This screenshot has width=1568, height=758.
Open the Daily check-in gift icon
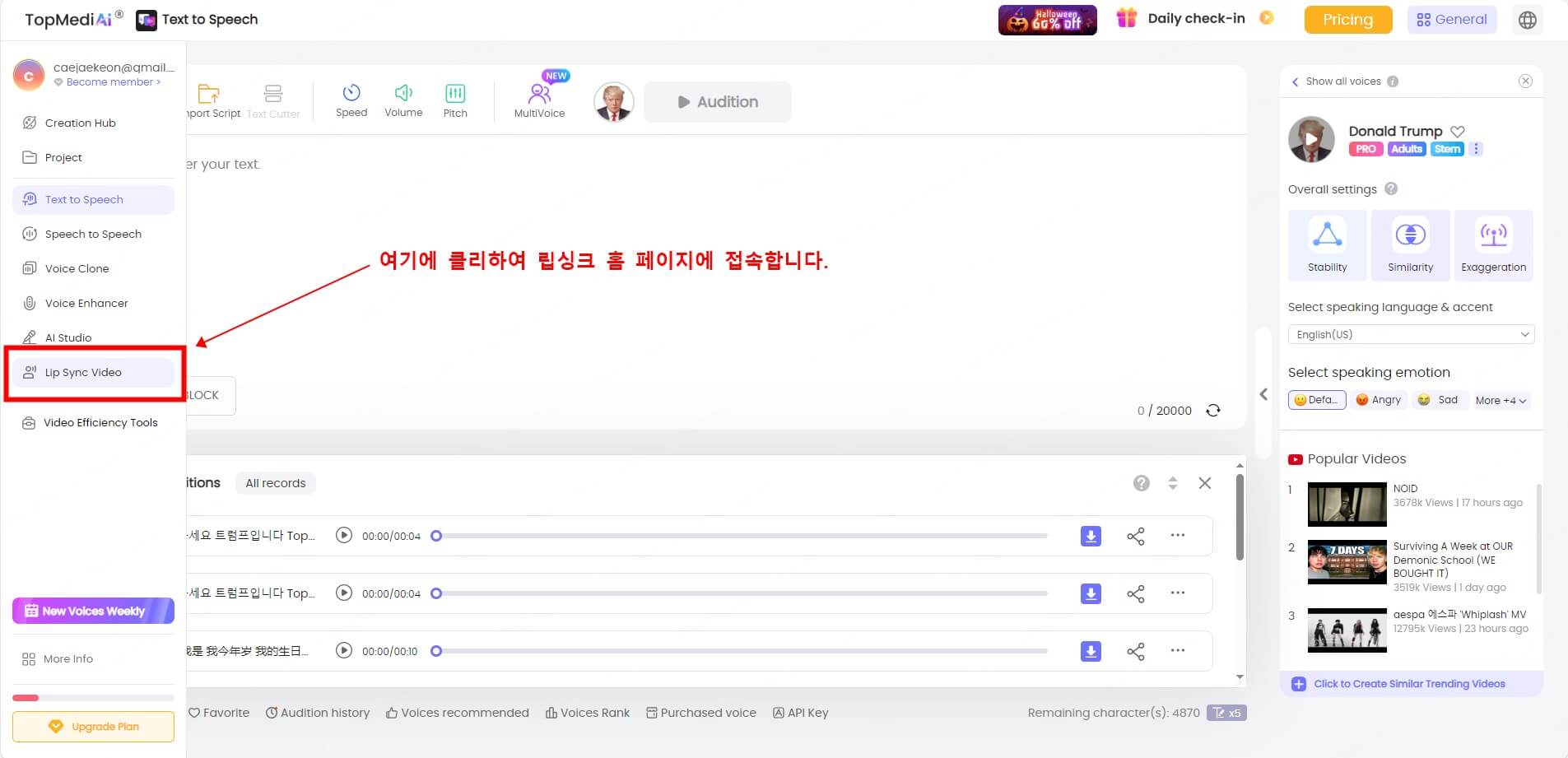pyautogui.click(x=1126, y=17)
